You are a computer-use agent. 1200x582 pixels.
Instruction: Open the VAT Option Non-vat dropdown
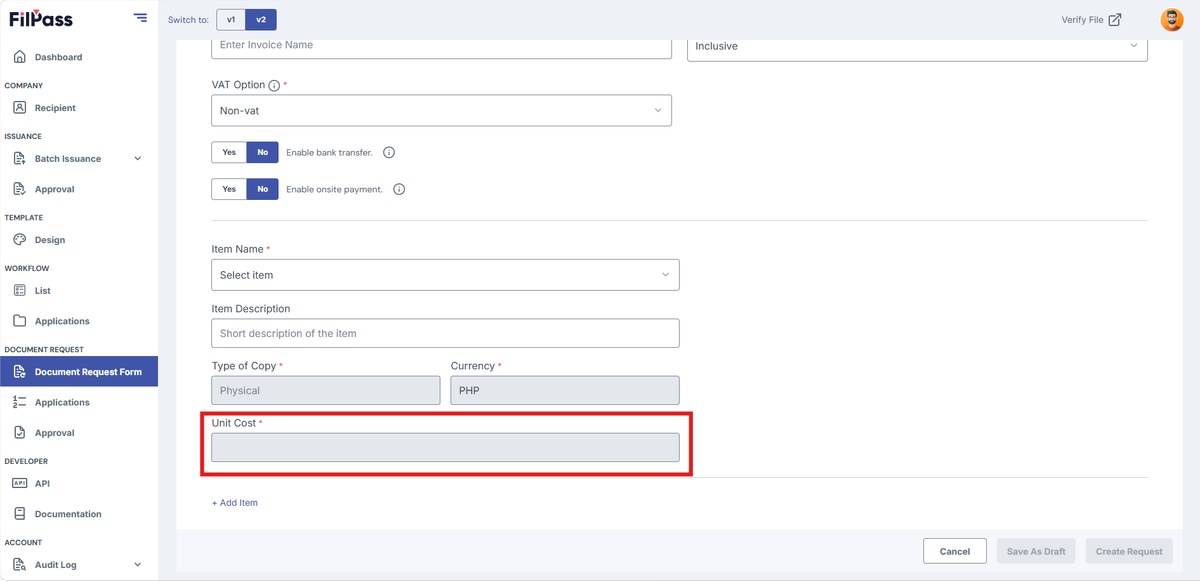pyautogui.click(x=441, y=110)
